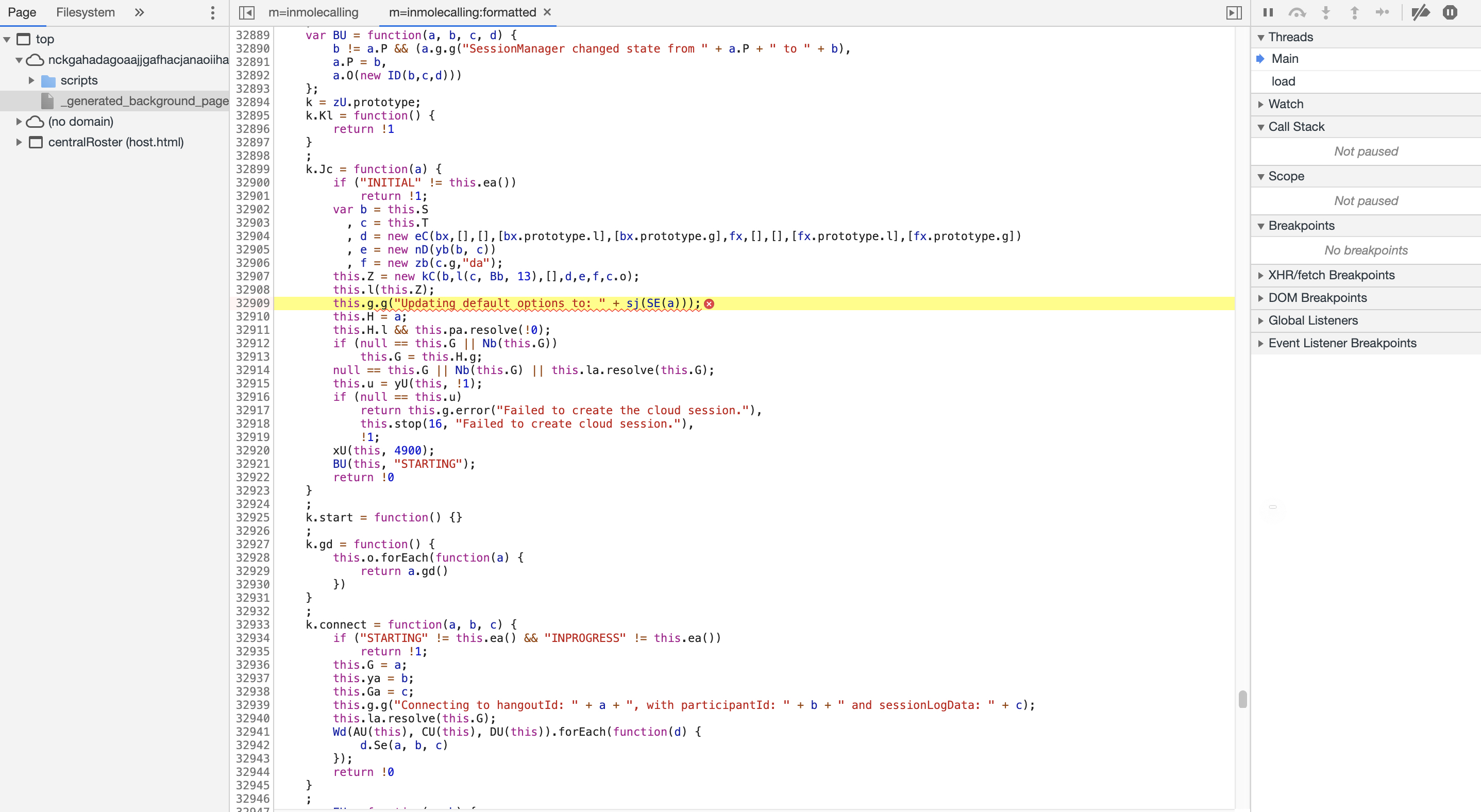Hide the navigator sidebar icon

click(x=246, y=12)
